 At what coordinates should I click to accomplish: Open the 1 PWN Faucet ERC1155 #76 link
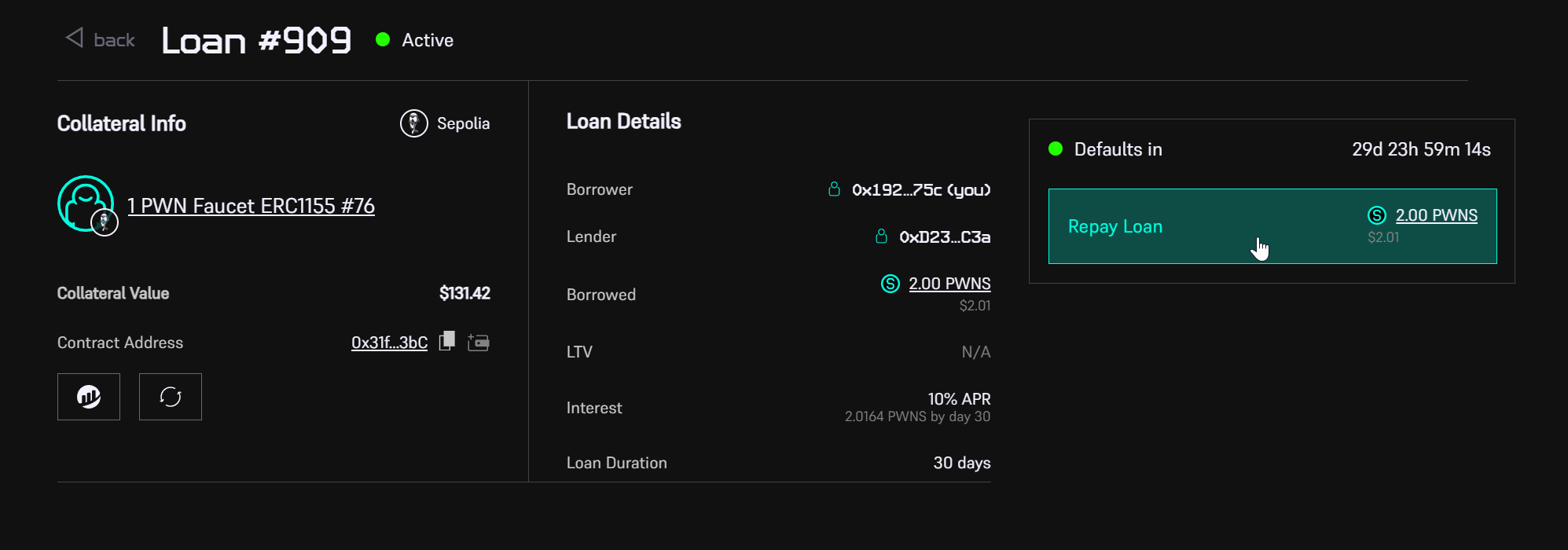point(251,206)
